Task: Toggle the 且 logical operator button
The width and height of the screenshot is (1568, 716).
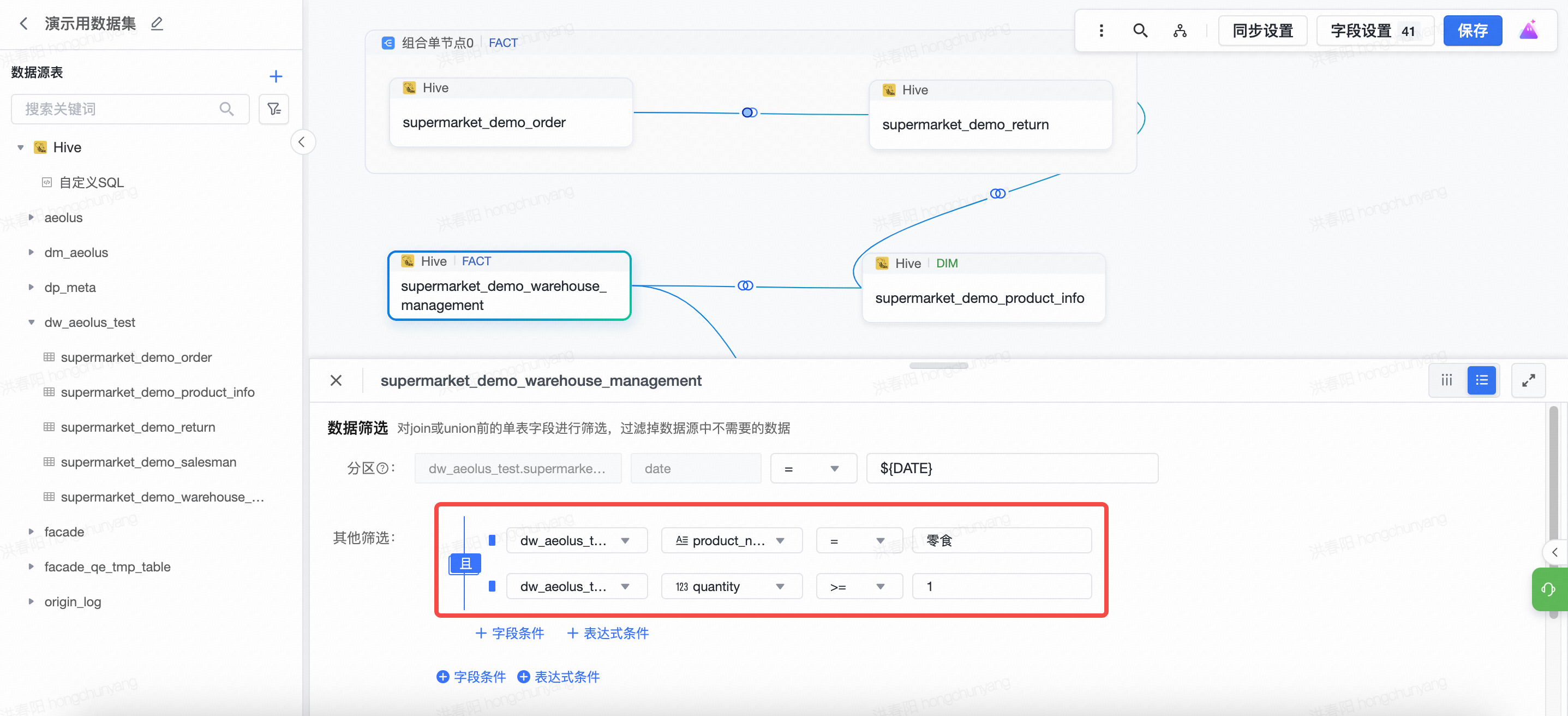Action: click(465, 563)
